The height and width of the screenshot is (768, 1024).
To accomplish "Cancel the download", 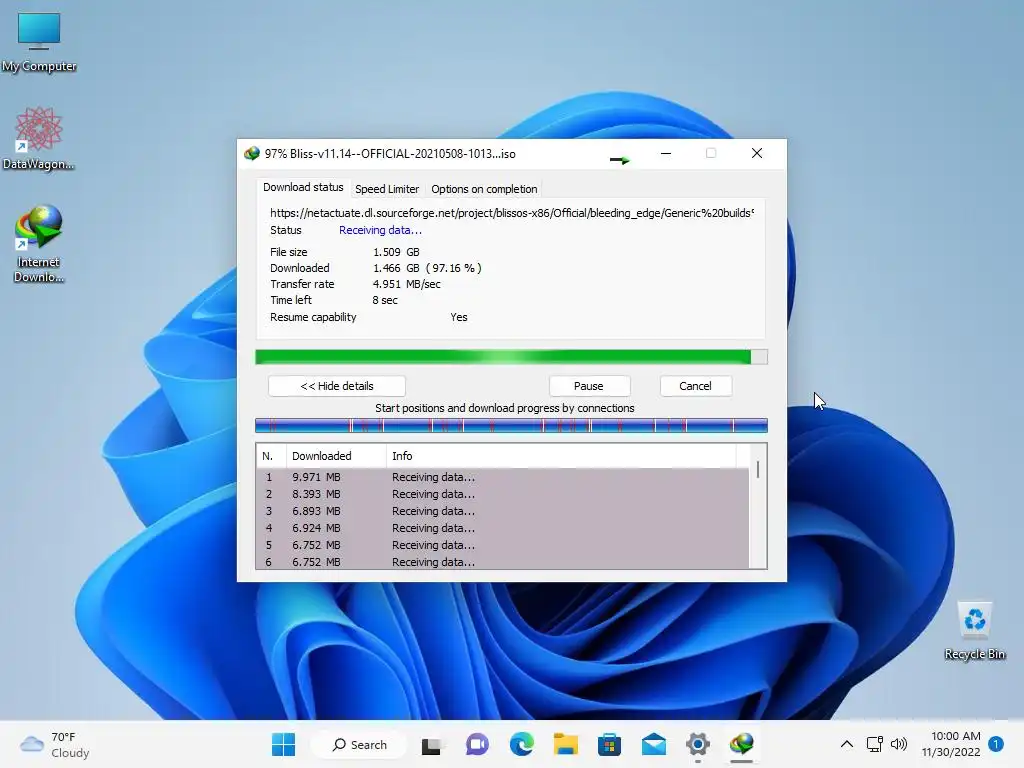I will (x=696, y=386).
